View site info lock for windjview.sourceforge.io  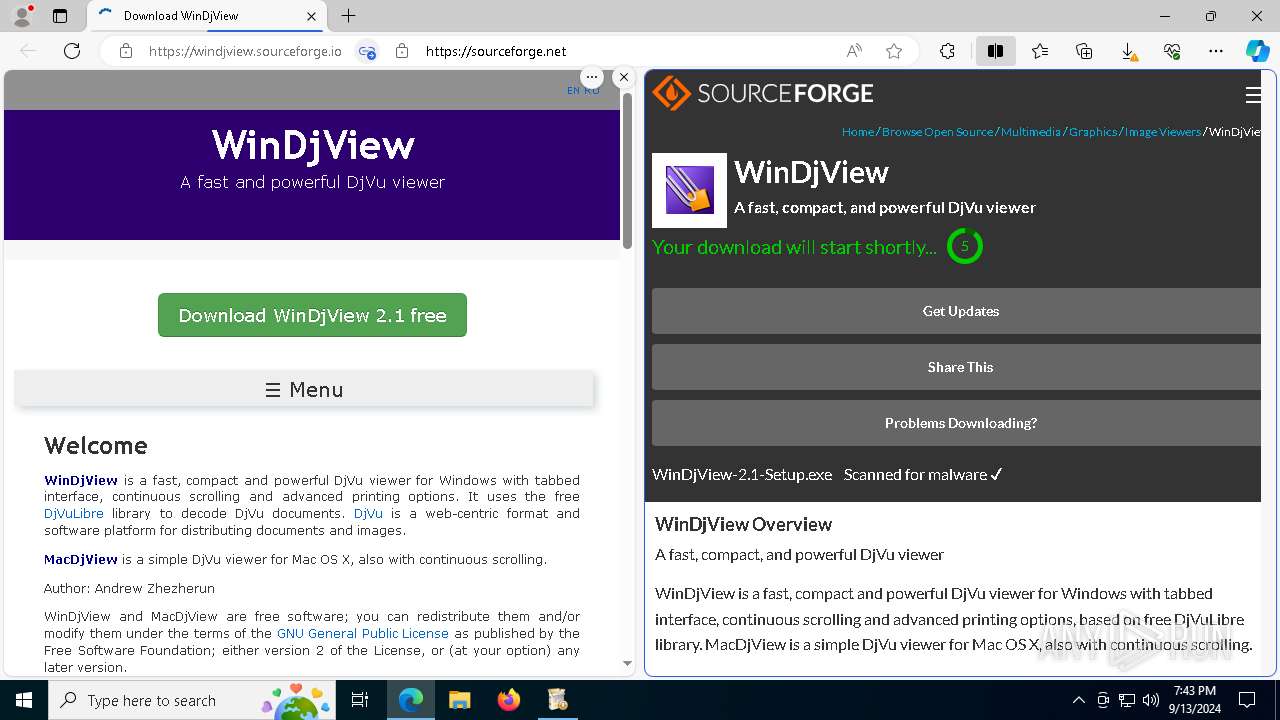126,51
